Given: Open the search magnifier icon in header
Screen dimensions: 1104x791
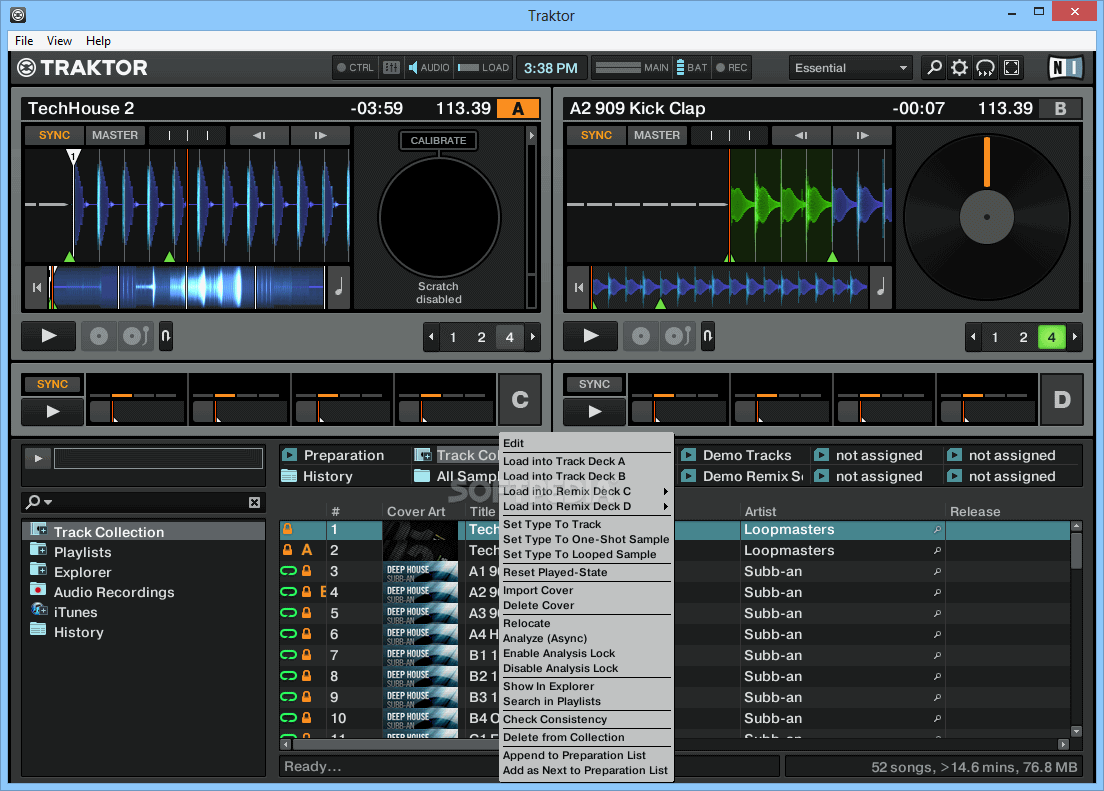Looking at the screenshot, I should pyautogui.click(x=934, y=68).
